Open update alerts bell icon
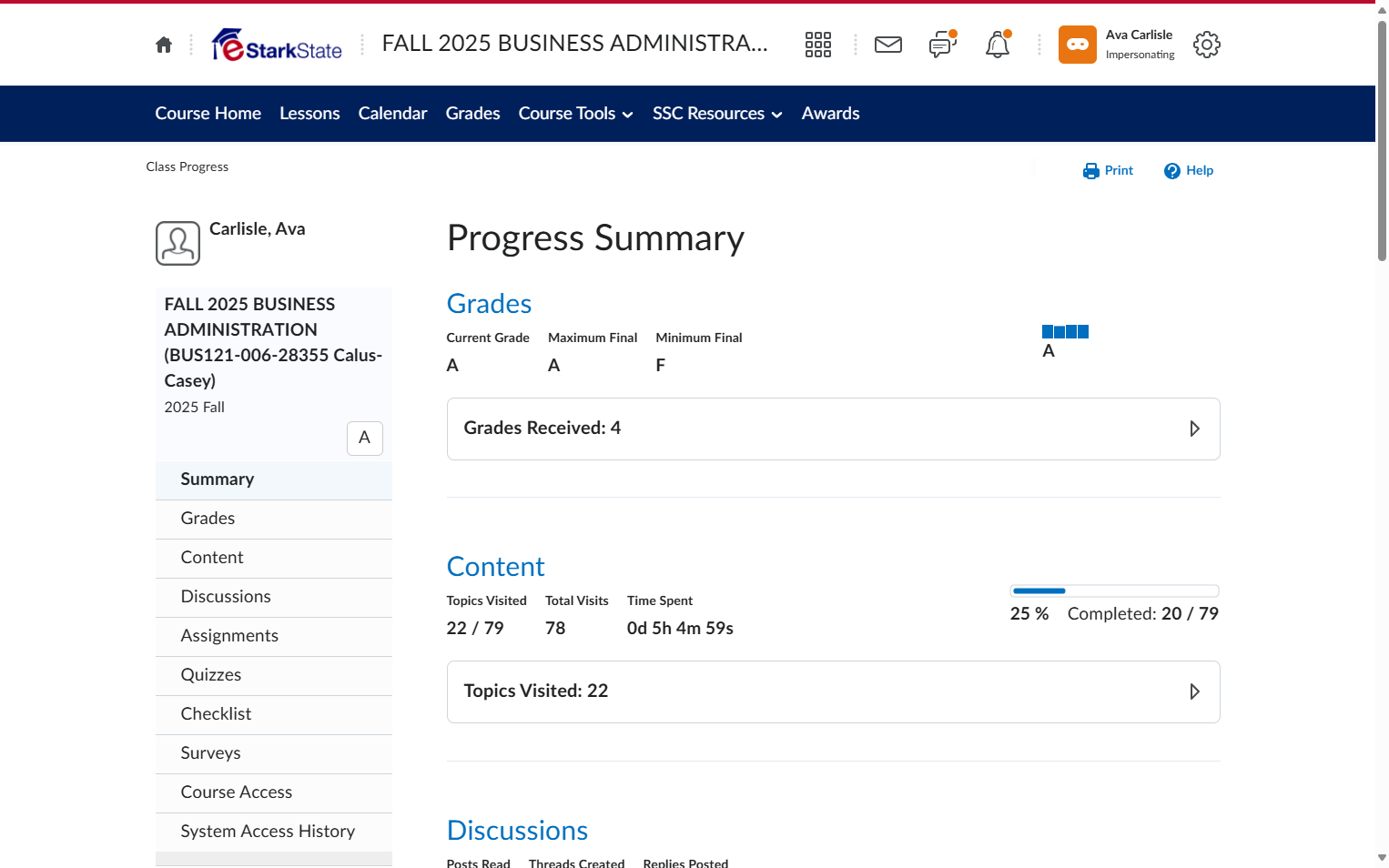This screenshot has width=1389, height=868. 998,45
